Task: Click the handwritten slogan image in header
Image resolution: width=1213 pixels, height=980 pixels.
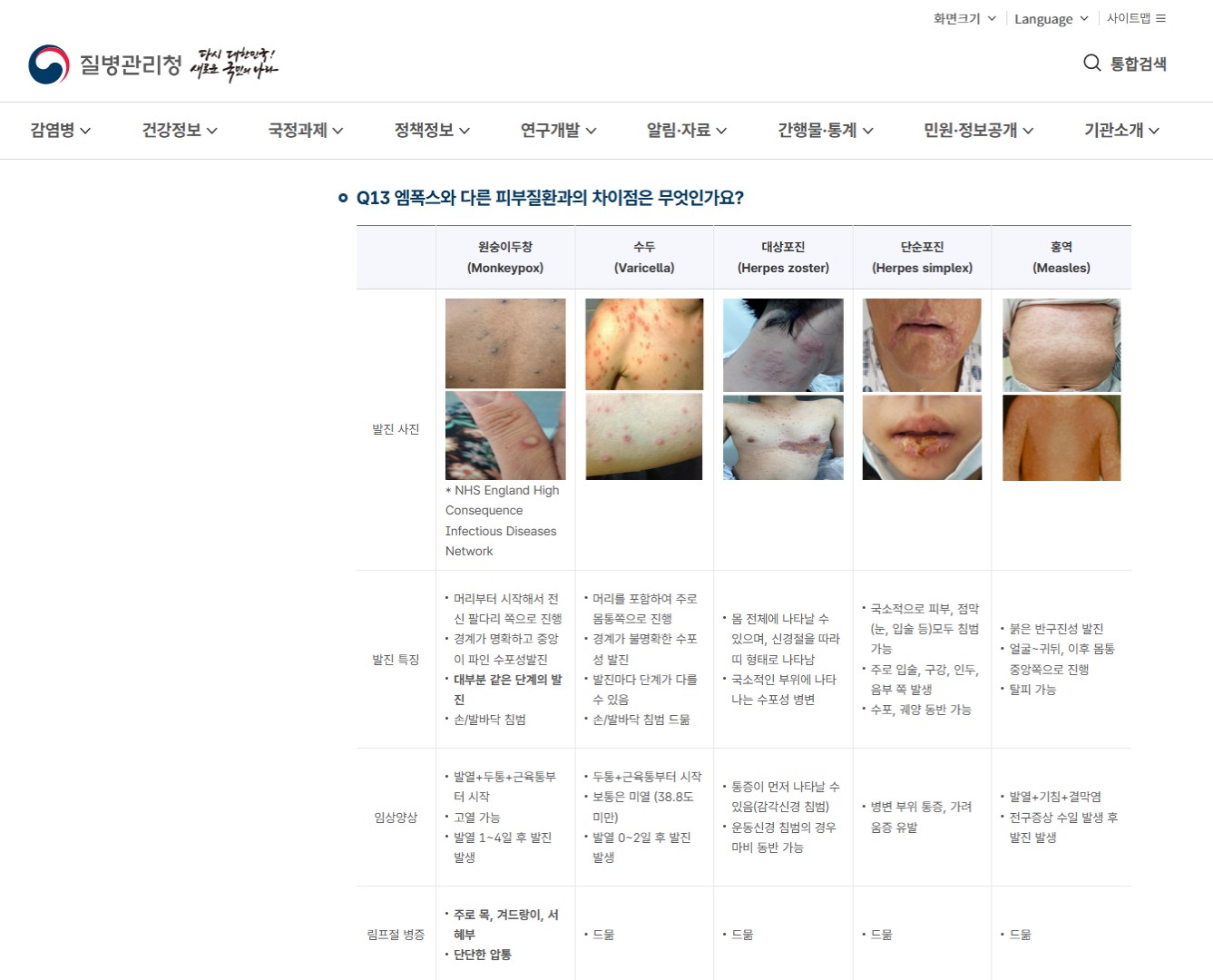Action: coord(234,64)
